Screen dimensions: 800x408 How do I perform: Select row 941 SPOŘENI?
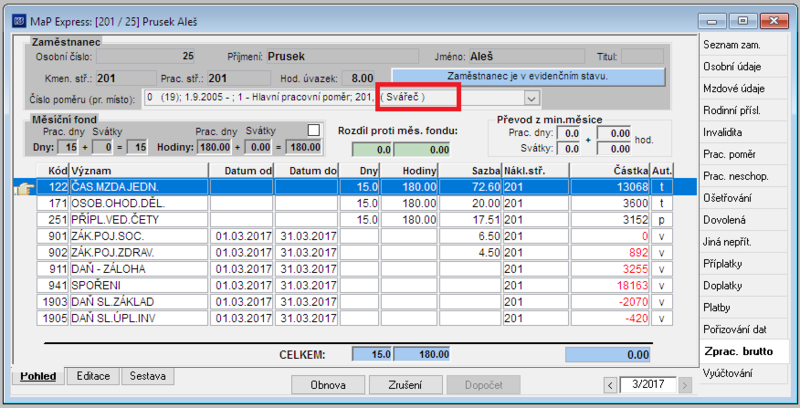coord(355,285)
